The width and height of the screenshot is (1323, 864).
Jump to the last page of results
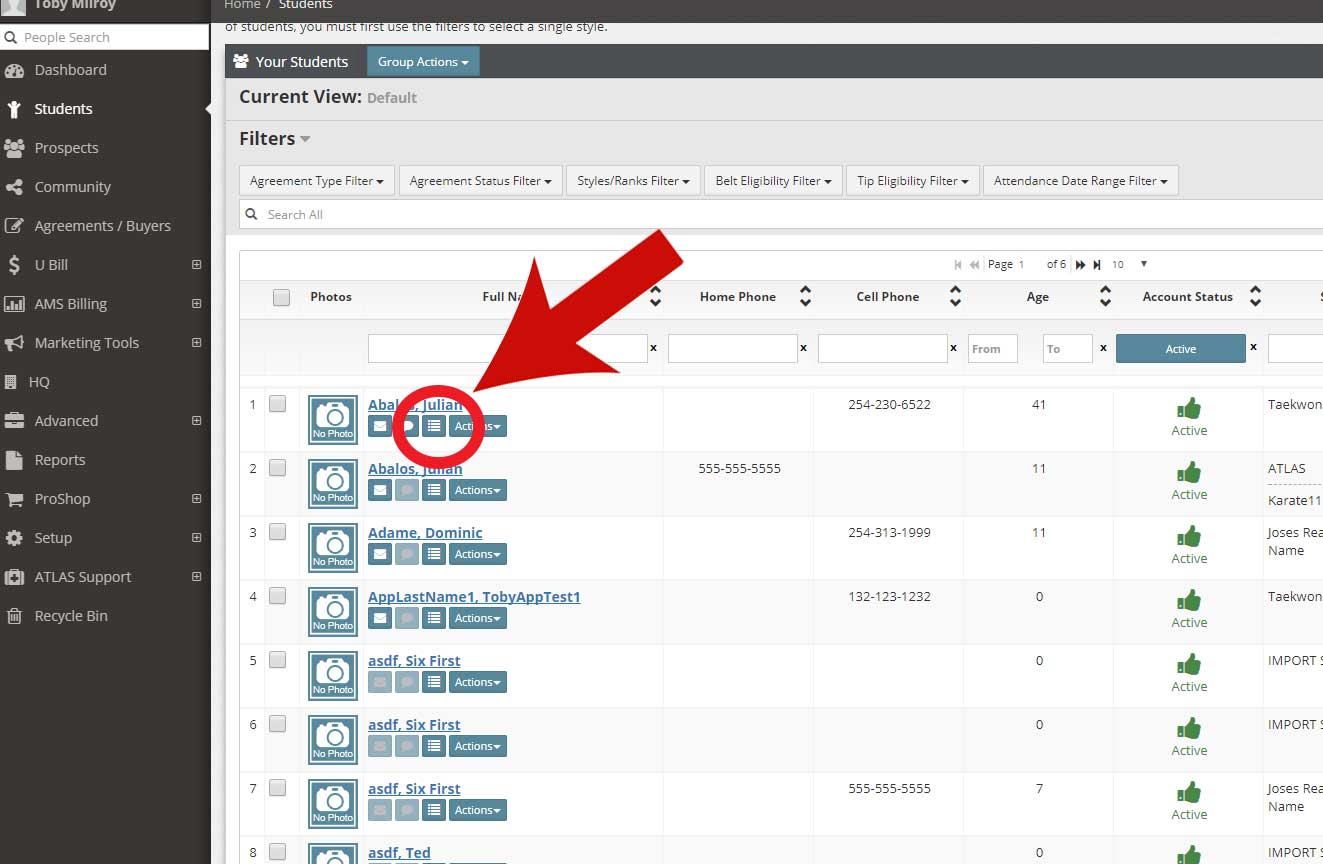point(1097,265)
